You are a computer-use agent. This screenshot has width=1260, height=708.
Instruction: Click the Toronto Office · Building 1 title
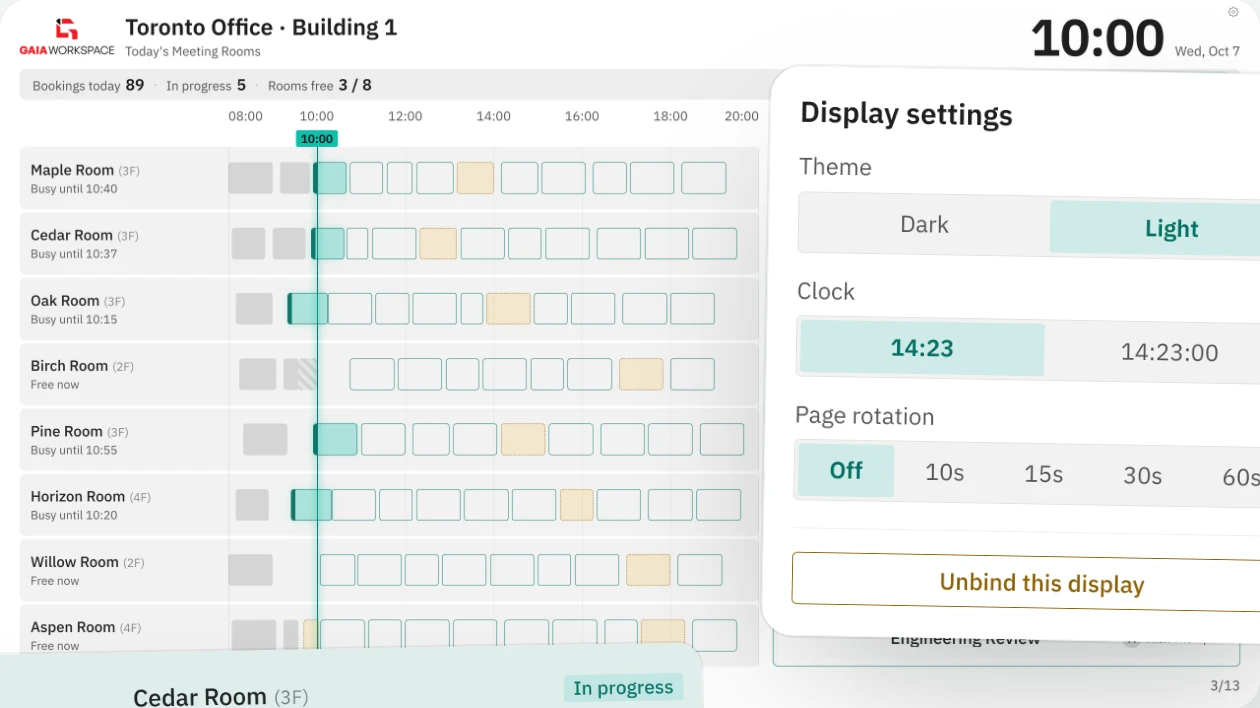[x=261, y=27]
